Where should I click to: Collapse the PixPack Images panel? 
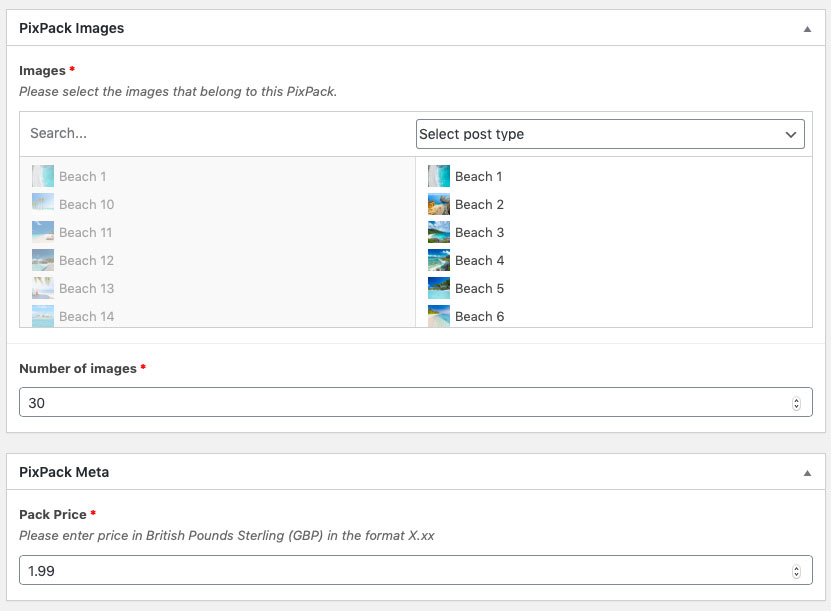807,29
